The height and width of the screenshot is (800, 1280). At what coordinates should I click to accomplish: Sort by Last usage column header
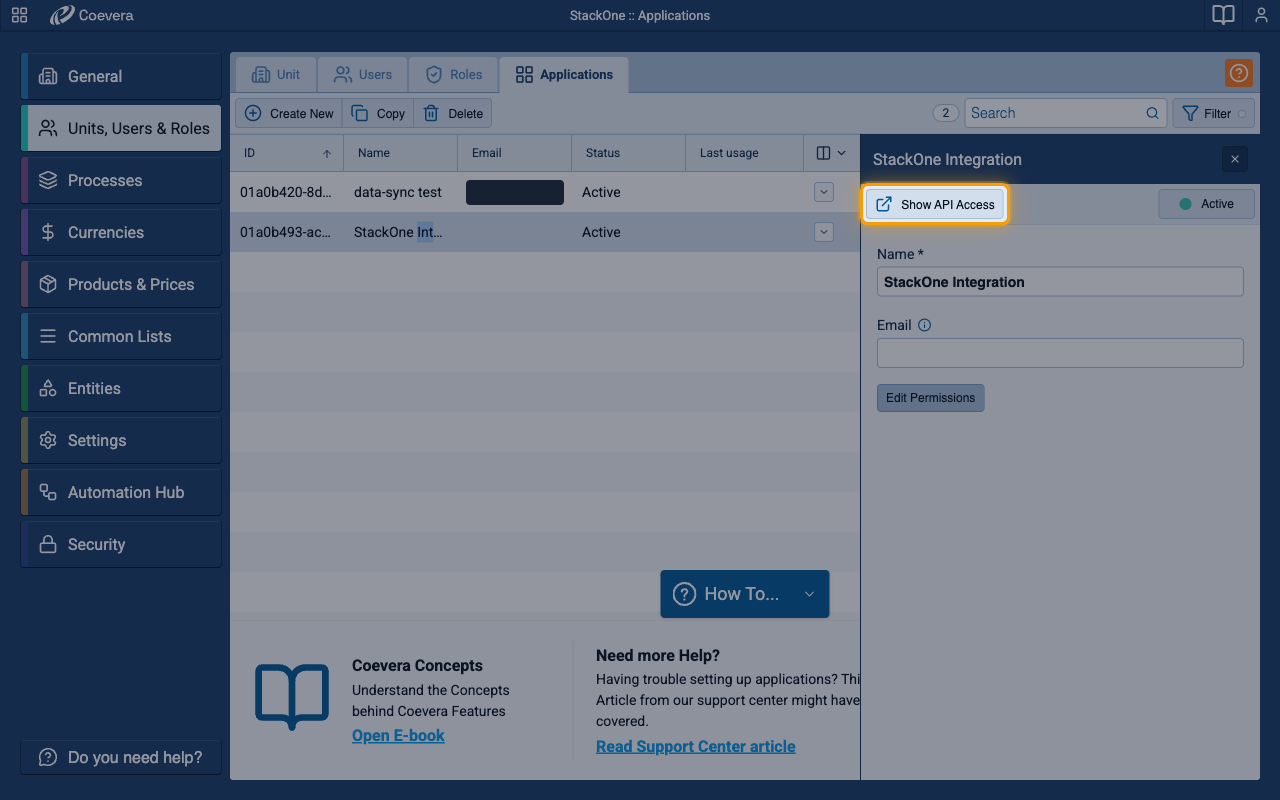pos(744,153)
